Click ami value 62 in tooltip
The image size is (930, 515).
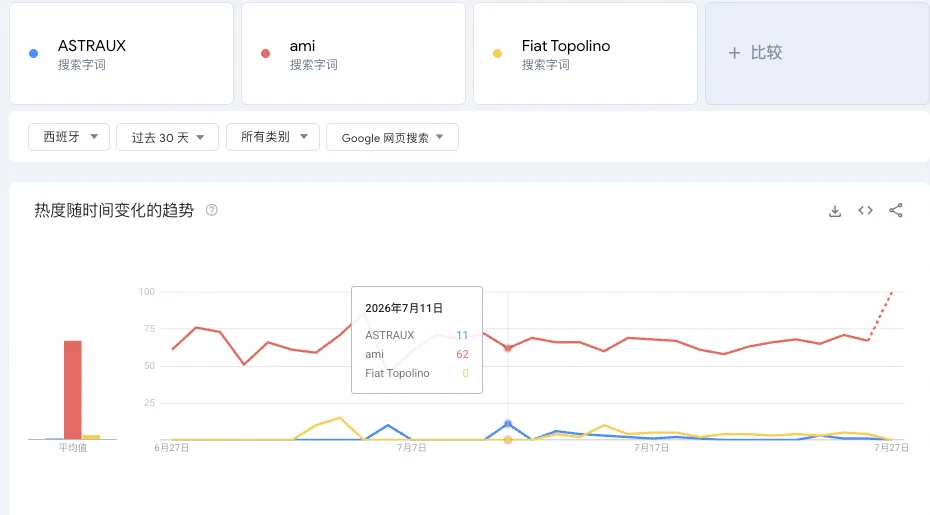pyautogui.click(x=462, y=354)
